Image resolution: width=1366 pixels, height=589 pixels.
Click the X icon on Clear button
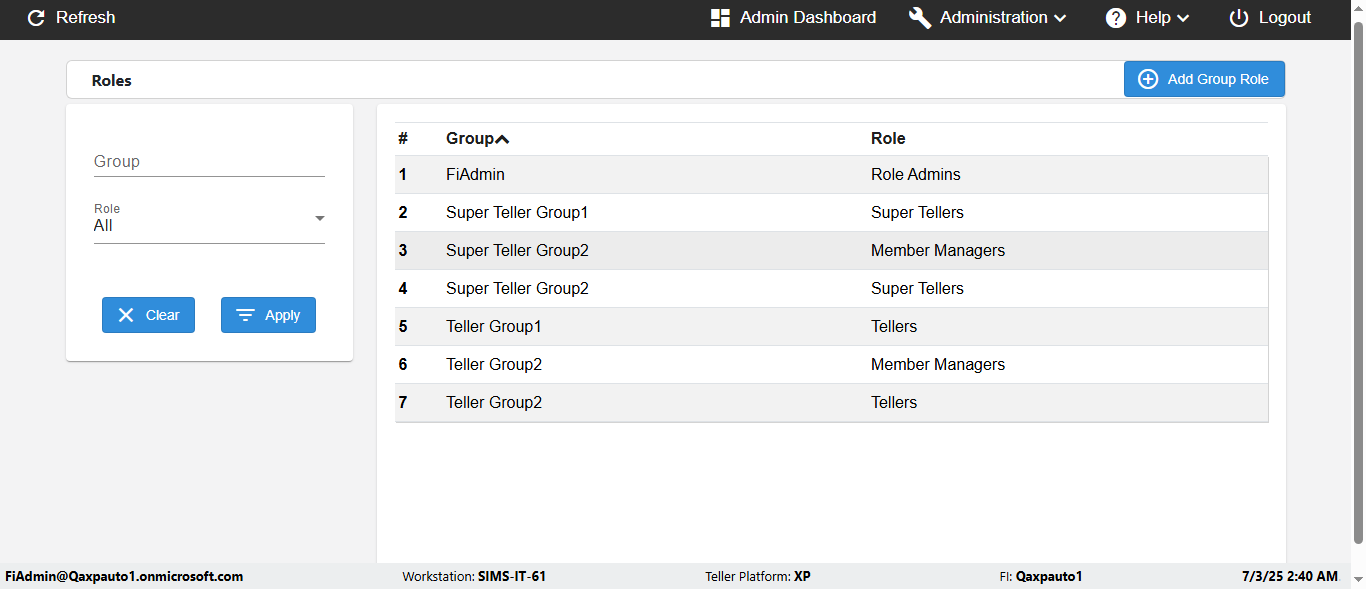pyautogui.click(x=126, y=315)
